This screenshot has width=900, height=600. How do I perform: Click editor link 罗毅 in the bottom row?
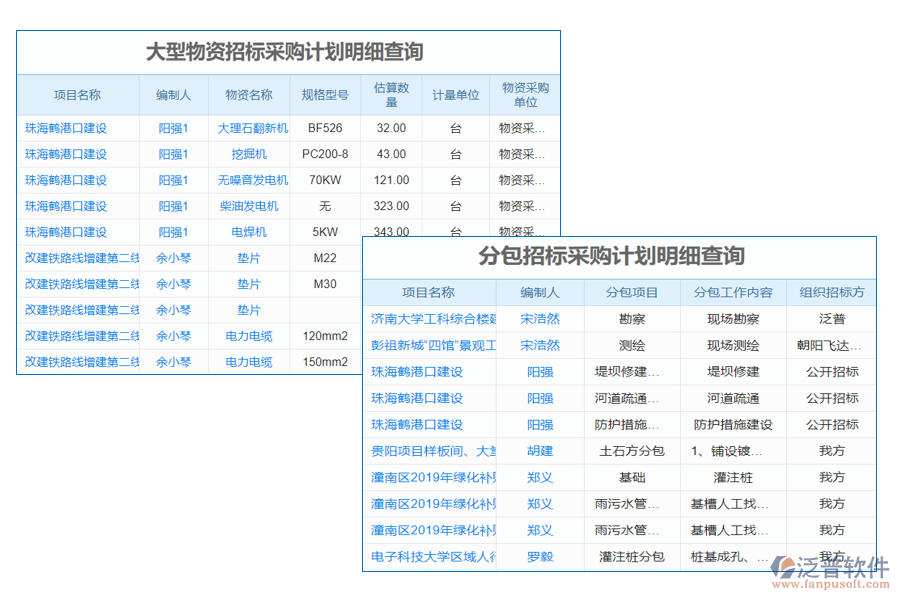[536, 556]
